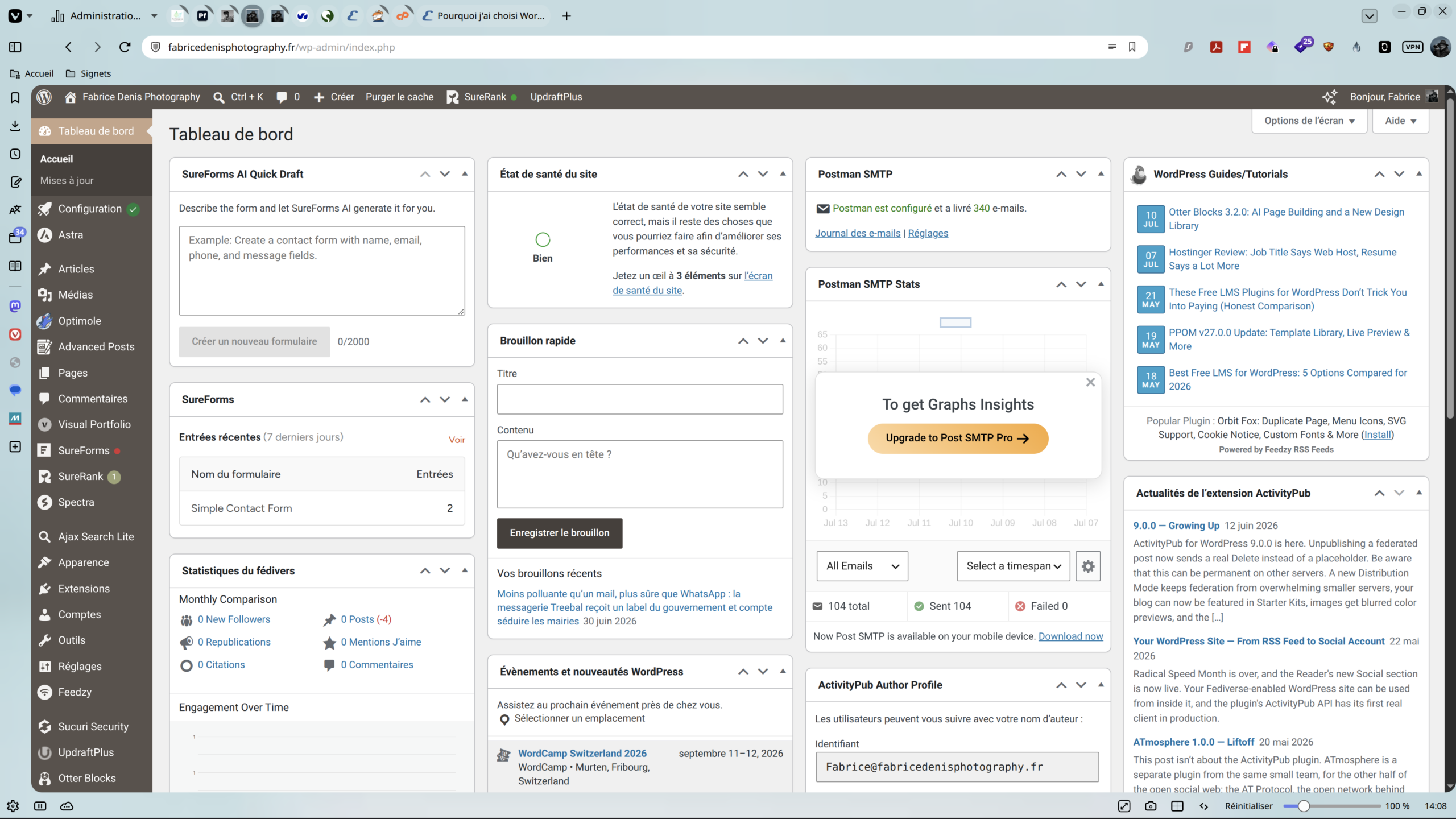Screen dimensions: 1456x819
Task: Click Upgrade to Post SMTP Pro
Action: point(958,438)
